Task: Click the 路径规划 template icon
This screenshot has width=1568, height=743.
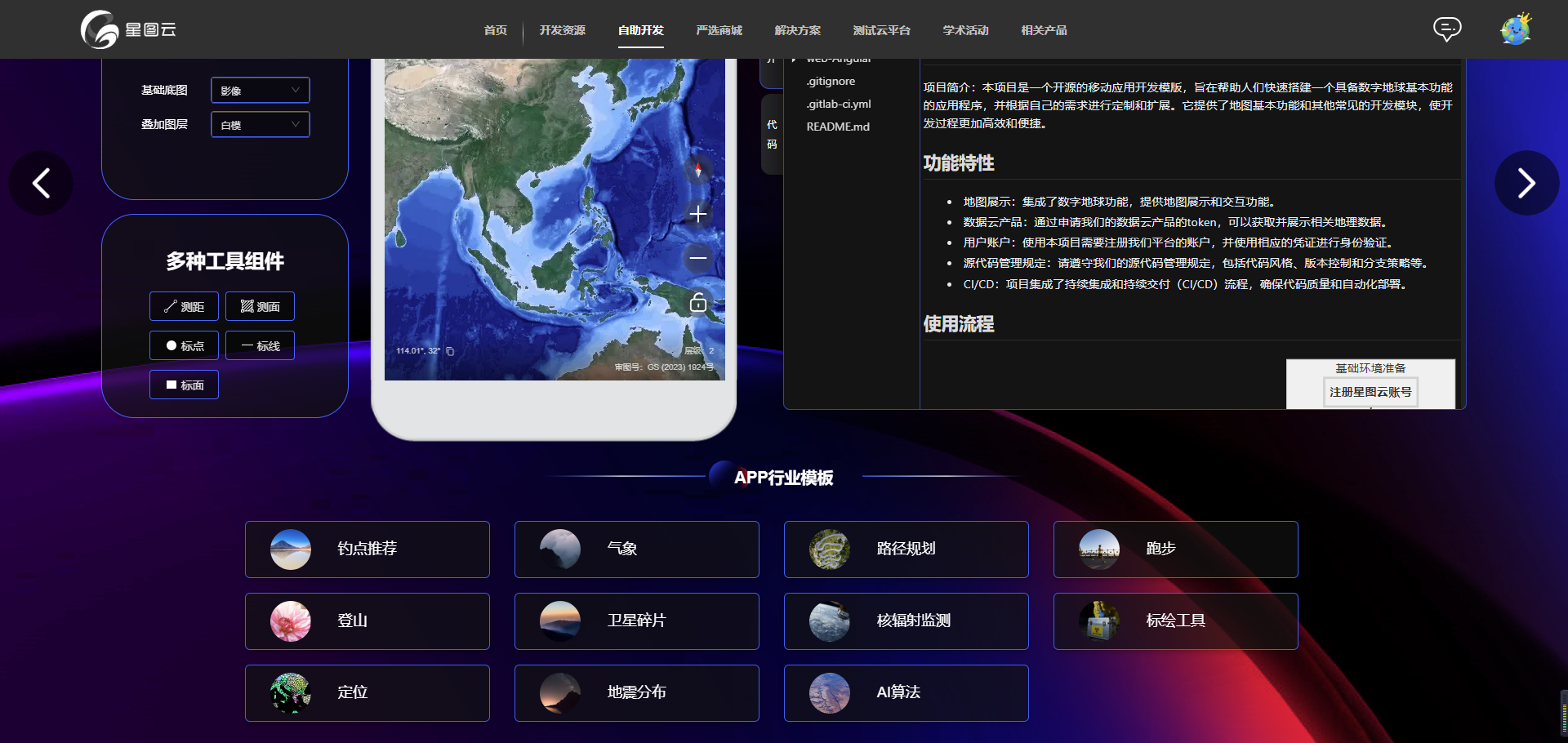Action: click(830, 549)
